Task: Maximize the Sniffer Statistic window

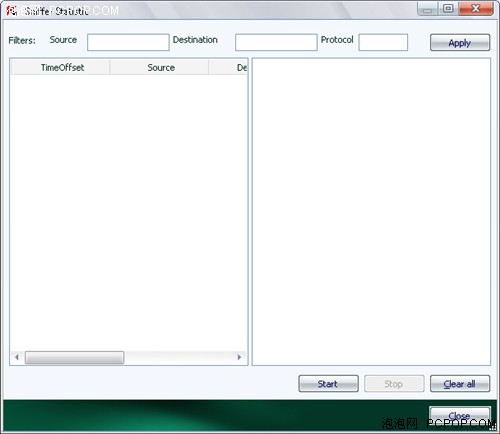Action: click(448, 8)
